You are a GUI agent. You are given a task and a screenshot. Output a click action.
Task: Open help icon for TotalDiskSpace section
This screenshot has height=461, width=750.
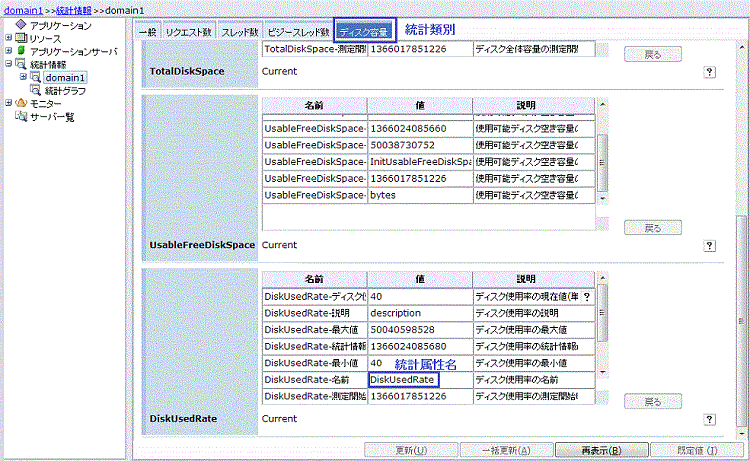710,72
